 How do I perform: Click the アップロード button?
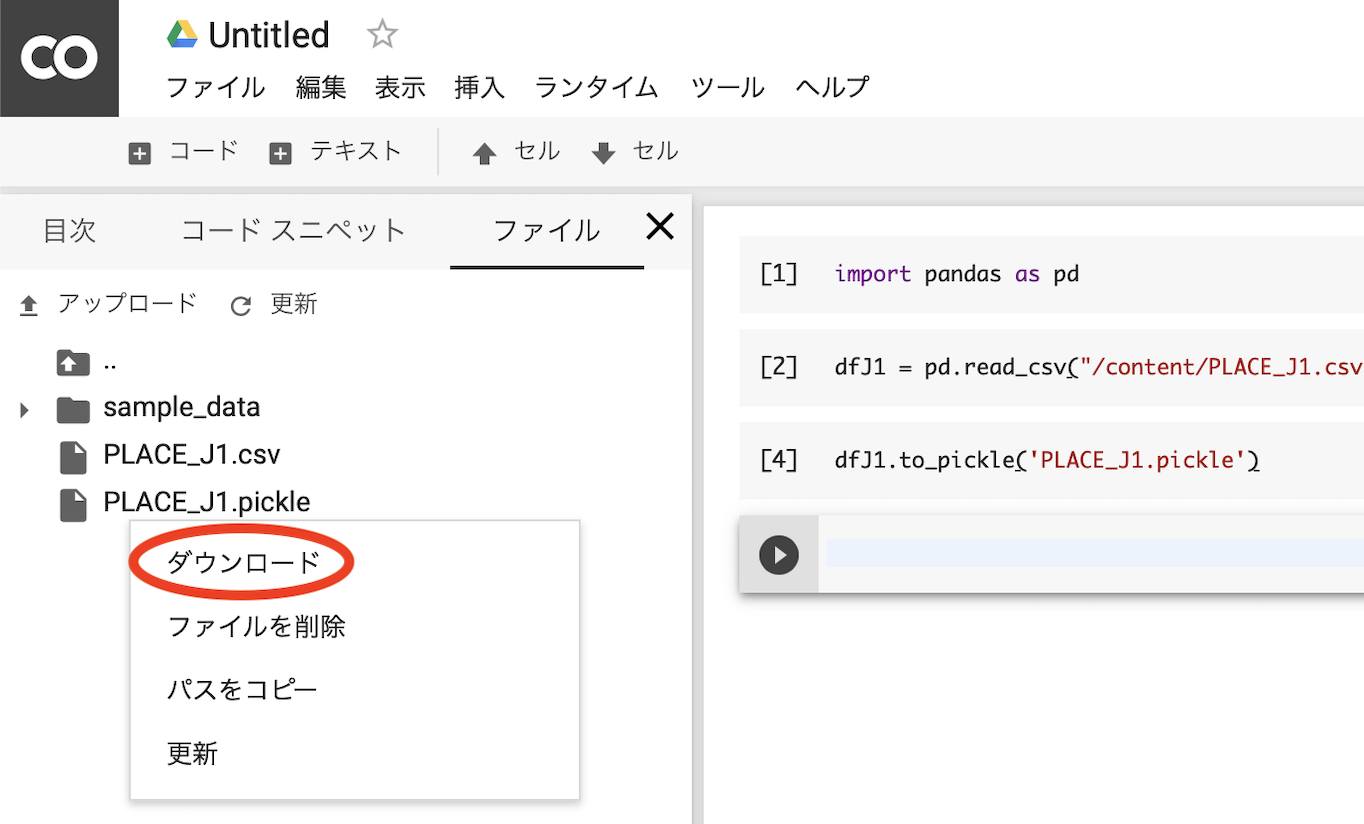[x=109, y=304]
